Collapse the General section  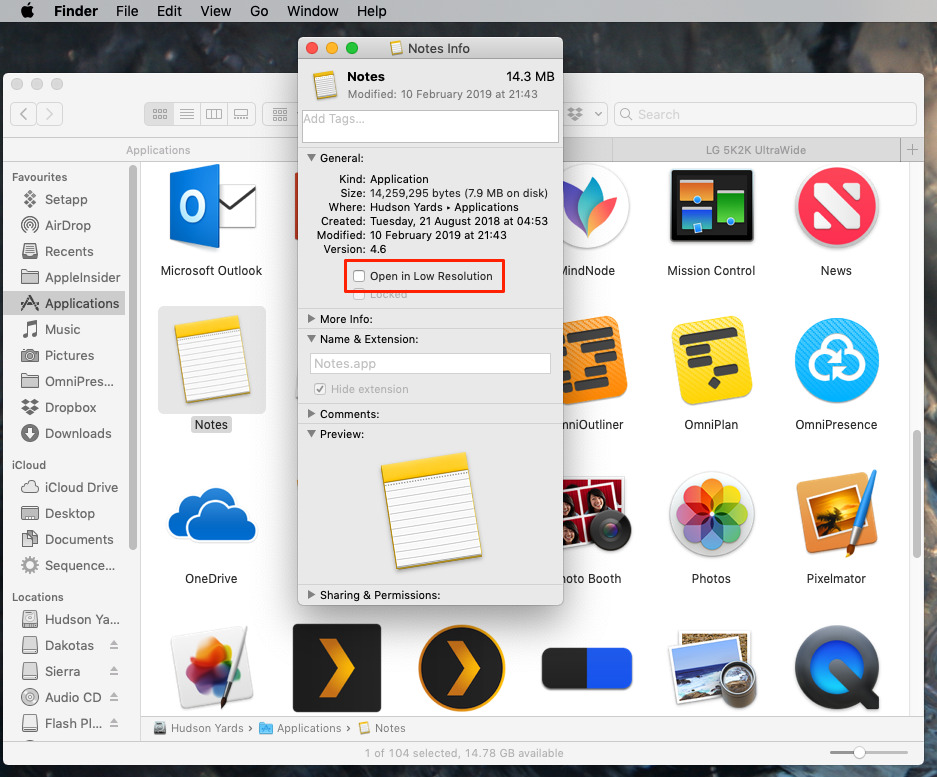tap(311, 158)
